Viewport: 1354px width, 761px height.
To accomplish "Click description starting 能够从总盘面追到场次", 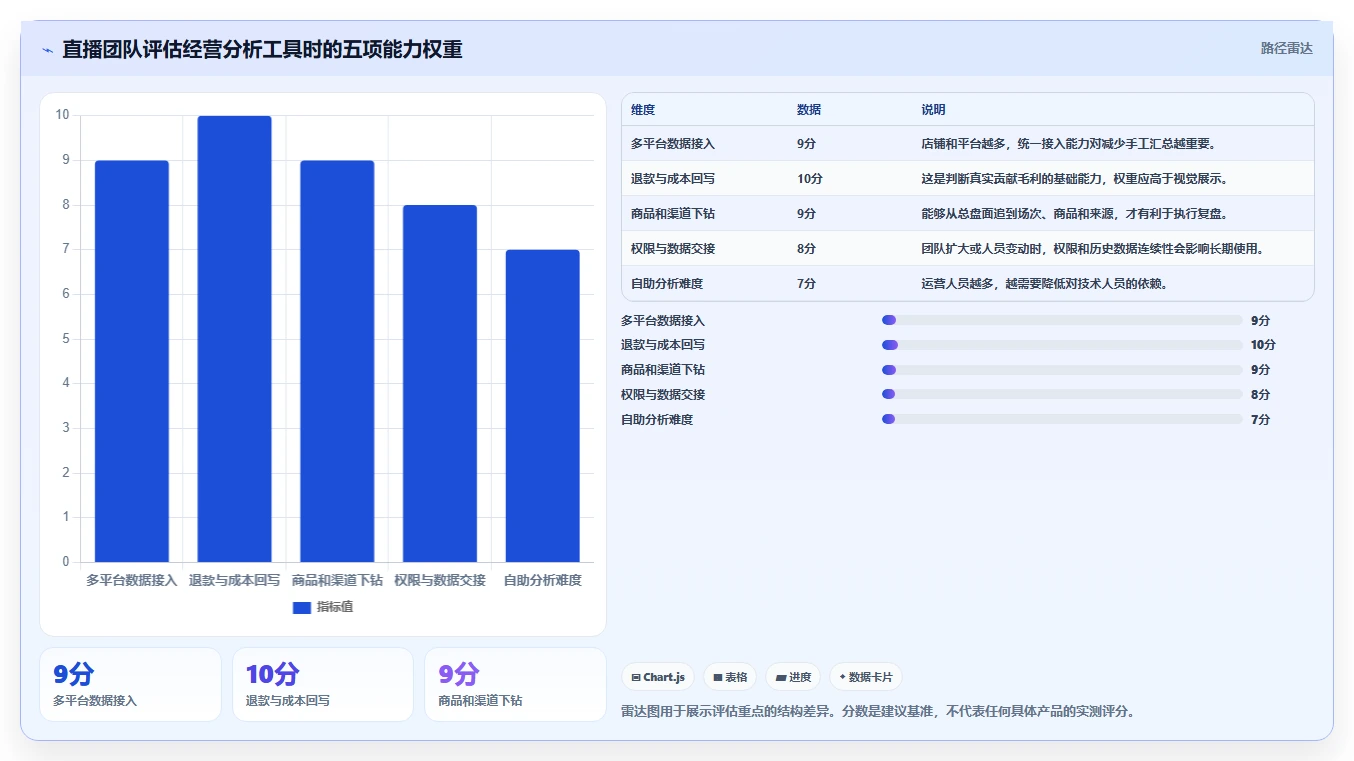I will [1074, 214].
